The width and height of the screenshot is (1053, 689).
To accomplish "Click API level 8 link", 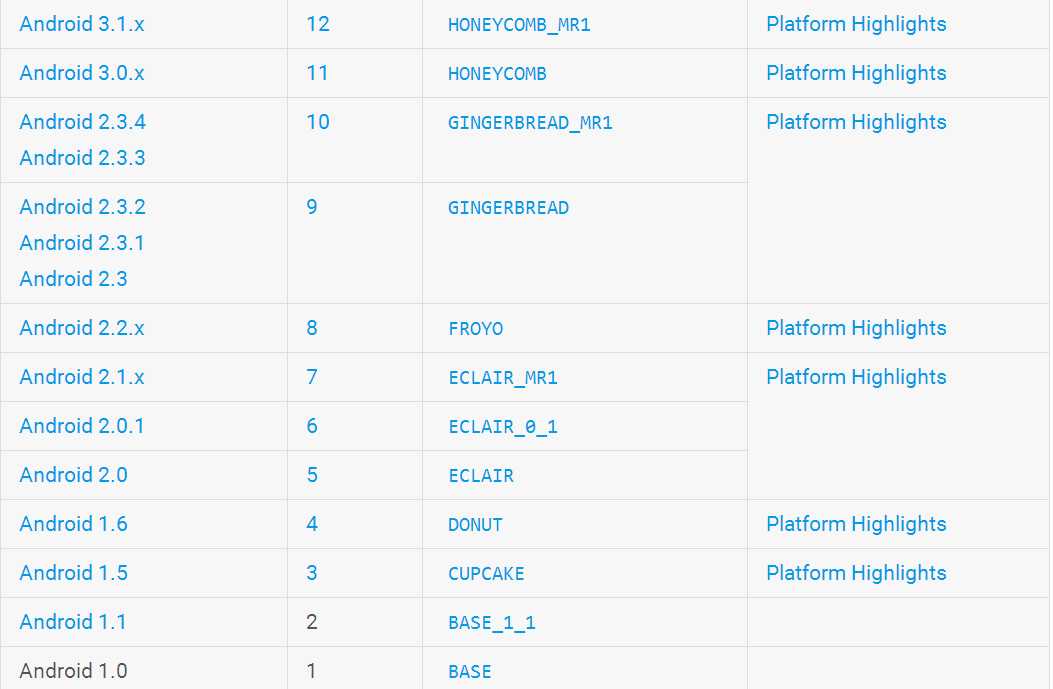I will point(312,328).
